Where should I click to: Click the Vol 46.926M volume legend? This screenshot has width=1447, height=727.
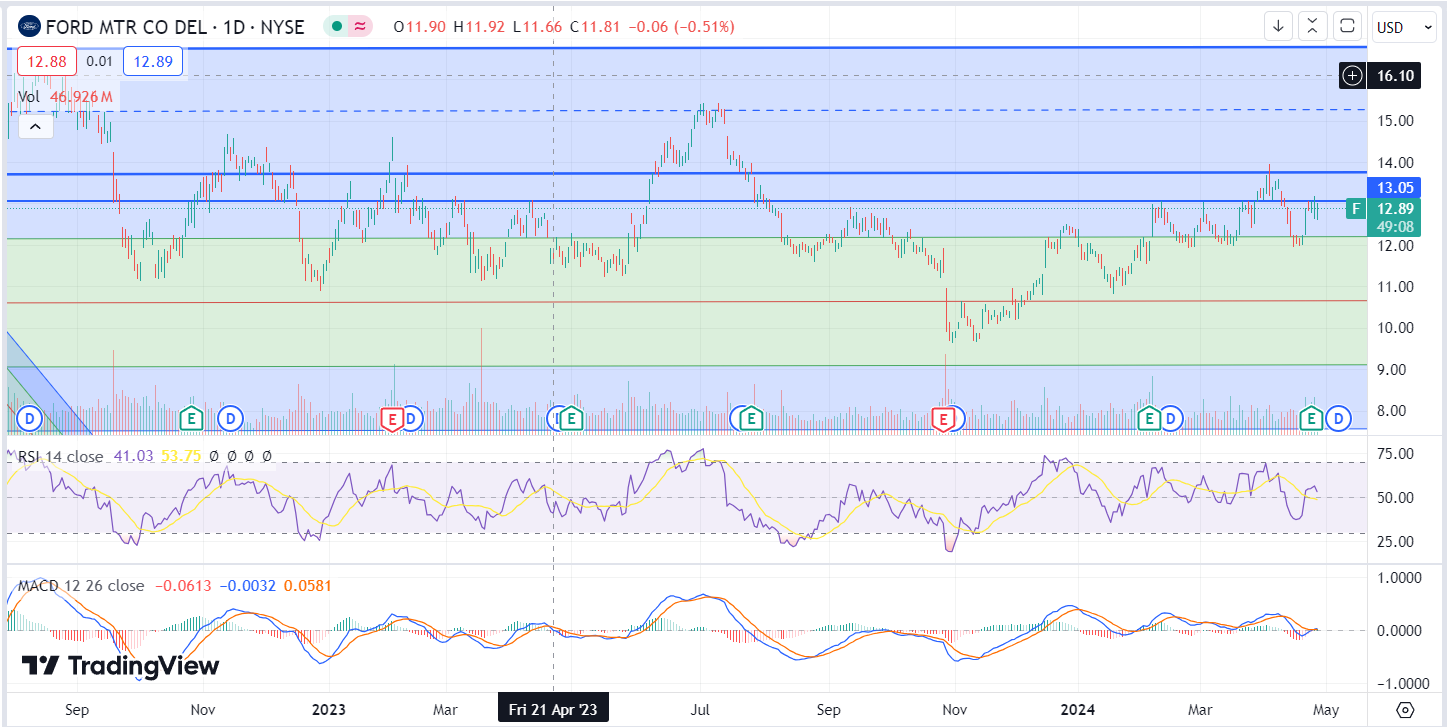click(65, 97)
